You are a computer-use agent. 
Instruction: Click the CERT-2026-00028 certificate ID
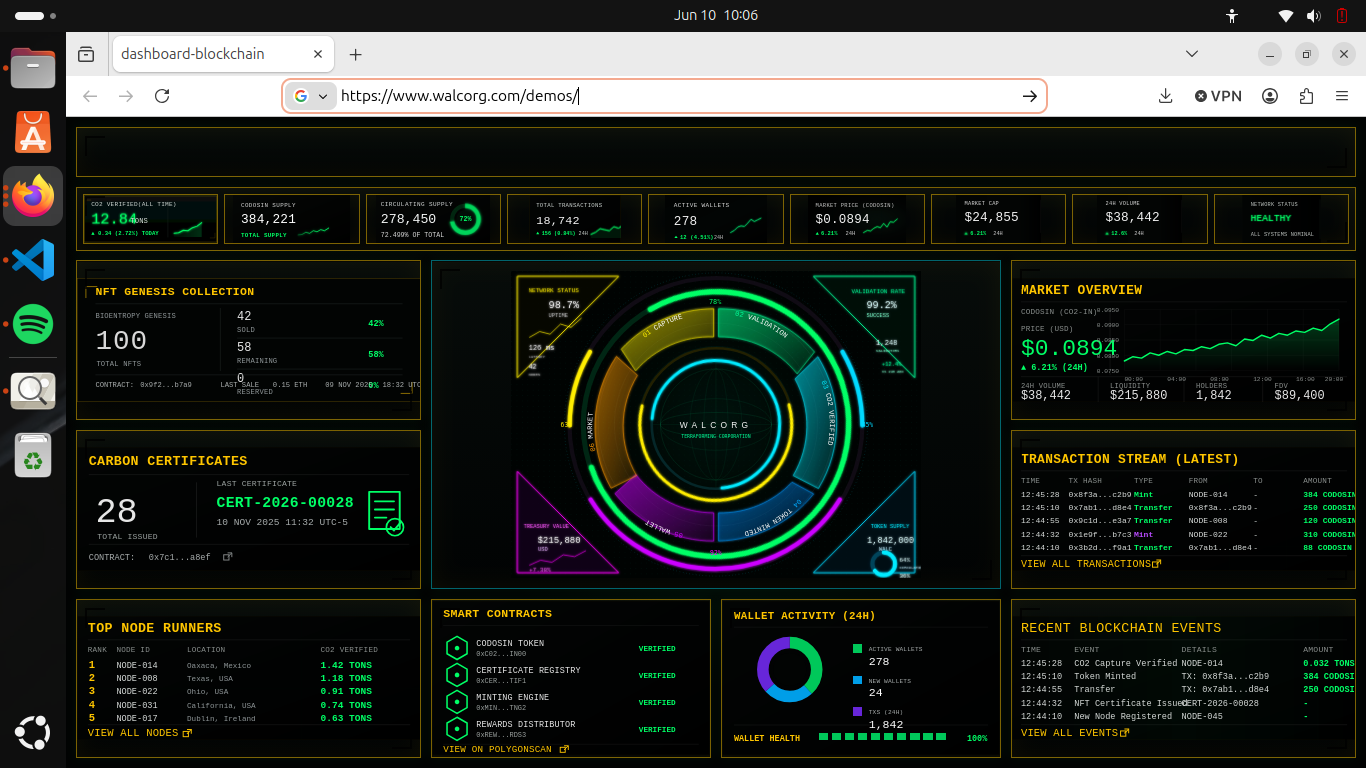pyautogui.click(x=285, y=502)
